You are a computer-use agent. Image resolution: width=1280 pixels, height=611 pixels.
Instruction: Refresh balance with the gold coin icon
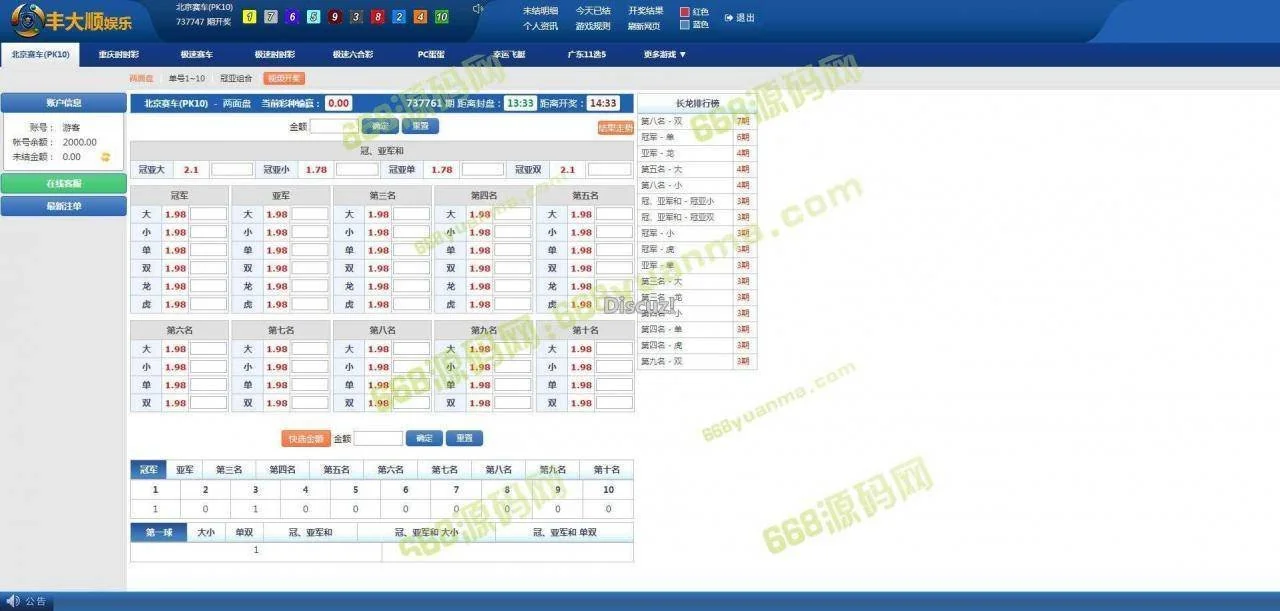click(105, 157)
